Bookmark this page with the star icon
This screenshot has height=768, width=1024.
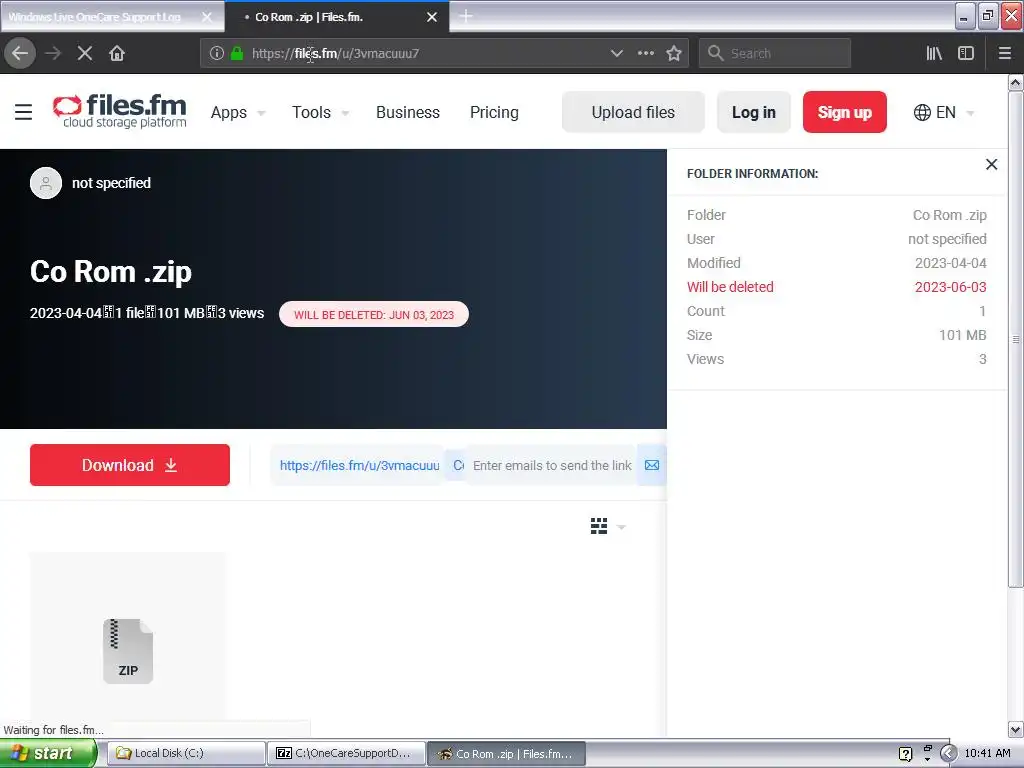674,53
